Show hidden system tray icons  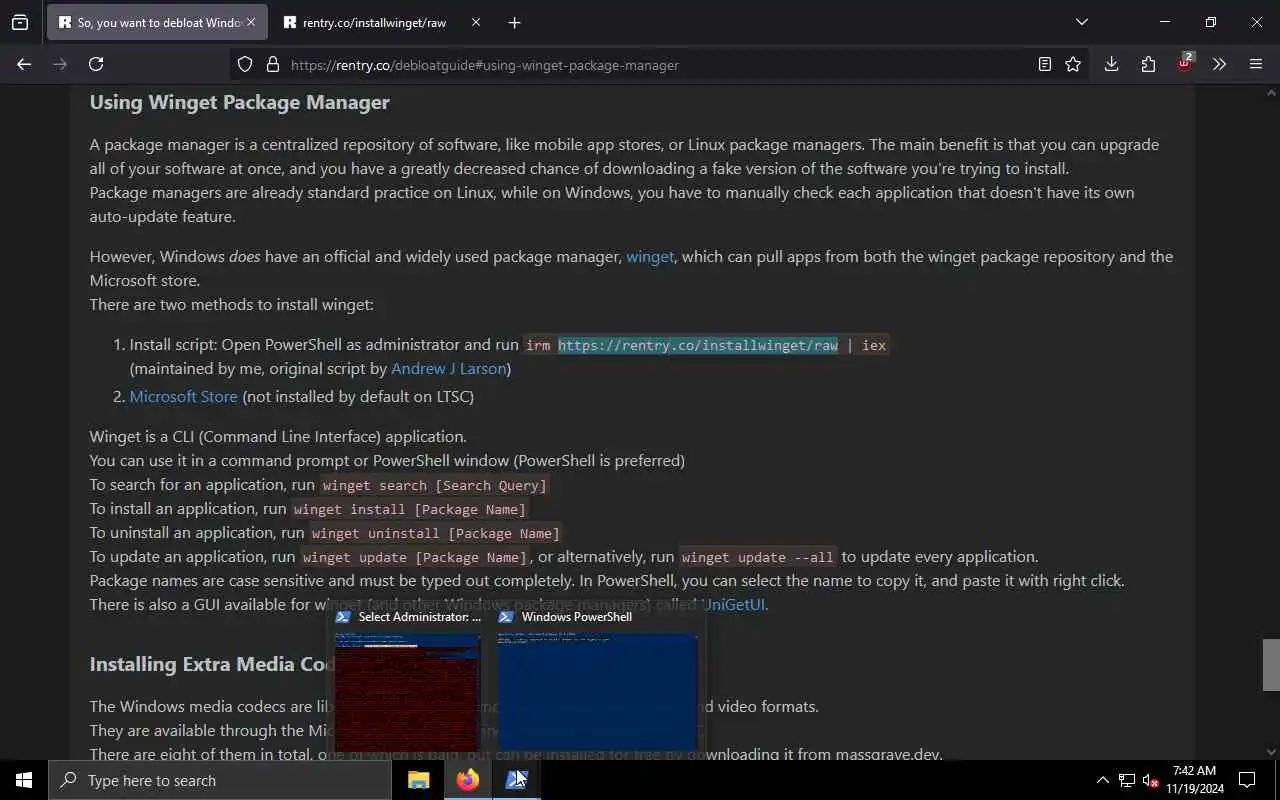(x=1103, y=780)
